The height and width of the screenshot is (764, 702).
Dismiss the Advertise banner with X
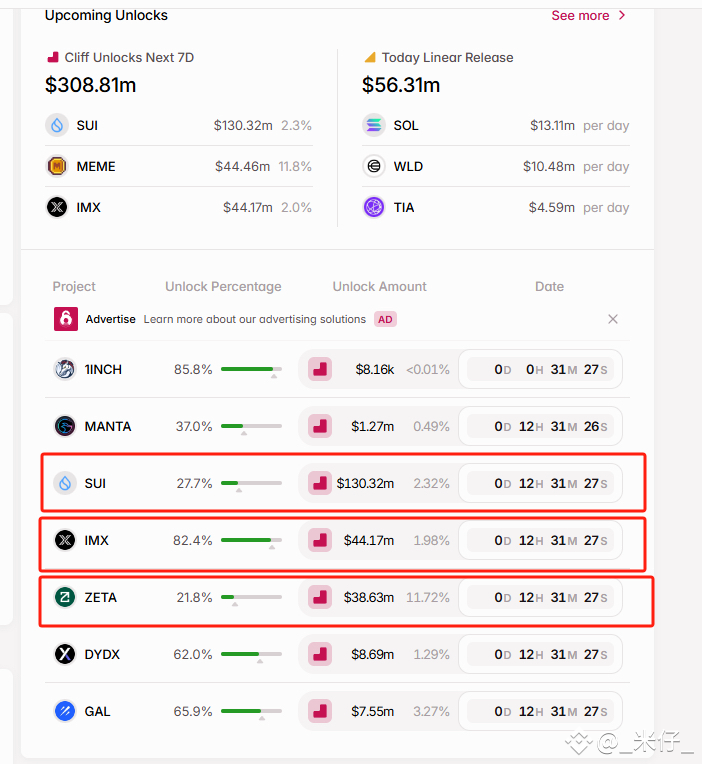pyautogui.click(x=613, y=319)
